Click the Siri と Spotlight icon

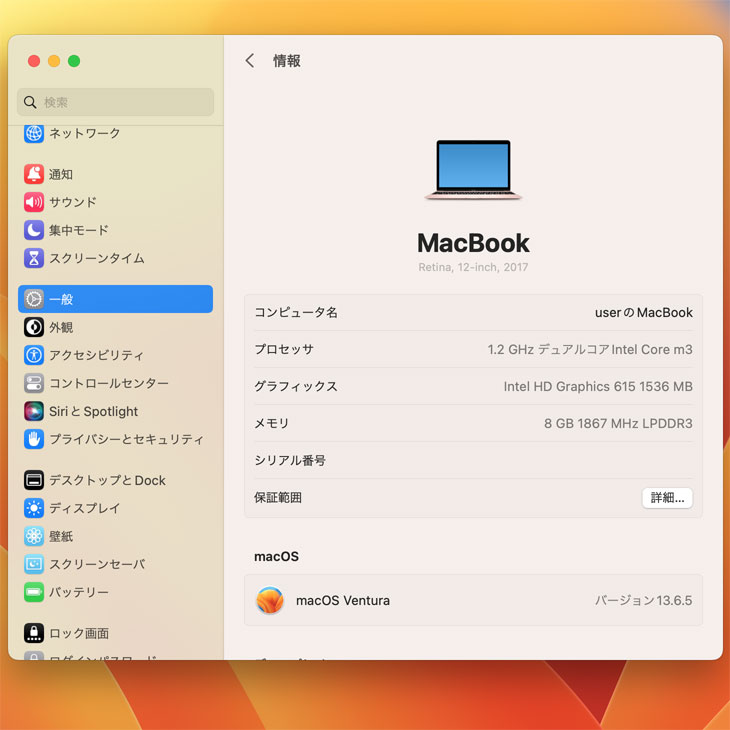pos(34,411)
